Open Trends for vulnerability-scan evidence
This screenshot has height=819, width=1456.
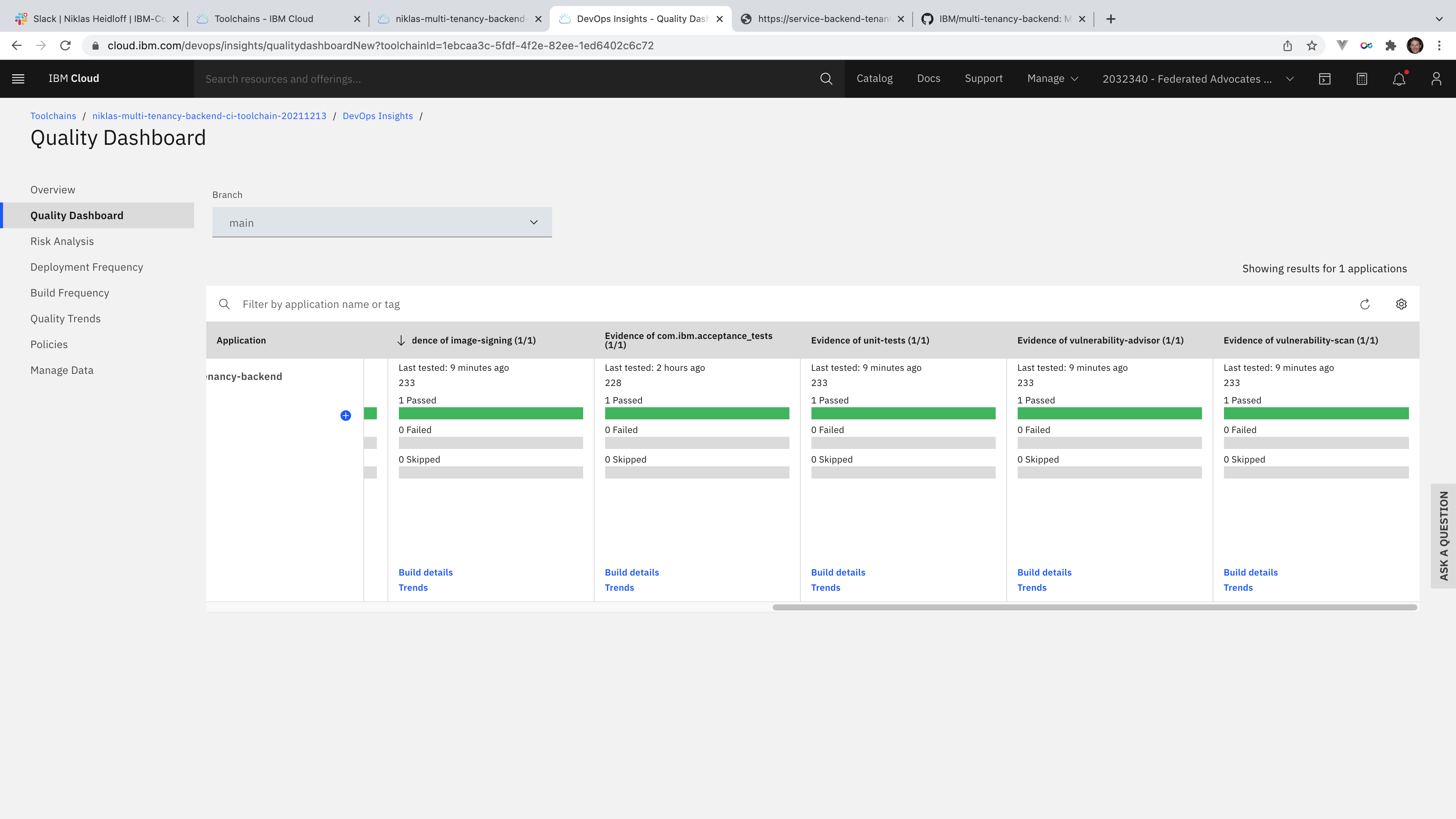click(1238, 587)
